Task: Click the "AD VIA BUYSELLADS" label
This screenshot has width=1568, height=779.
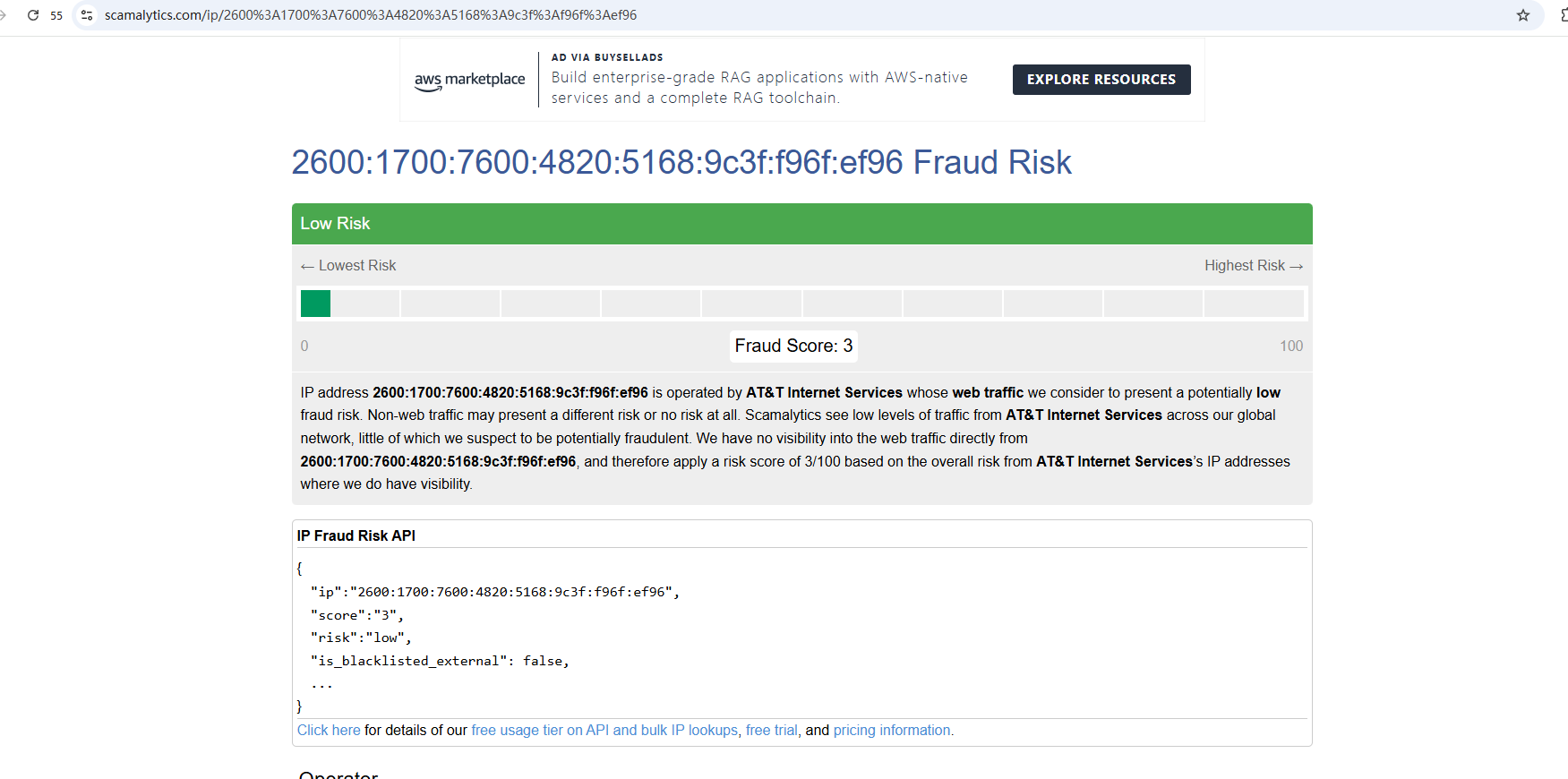Action: point(607,57)
